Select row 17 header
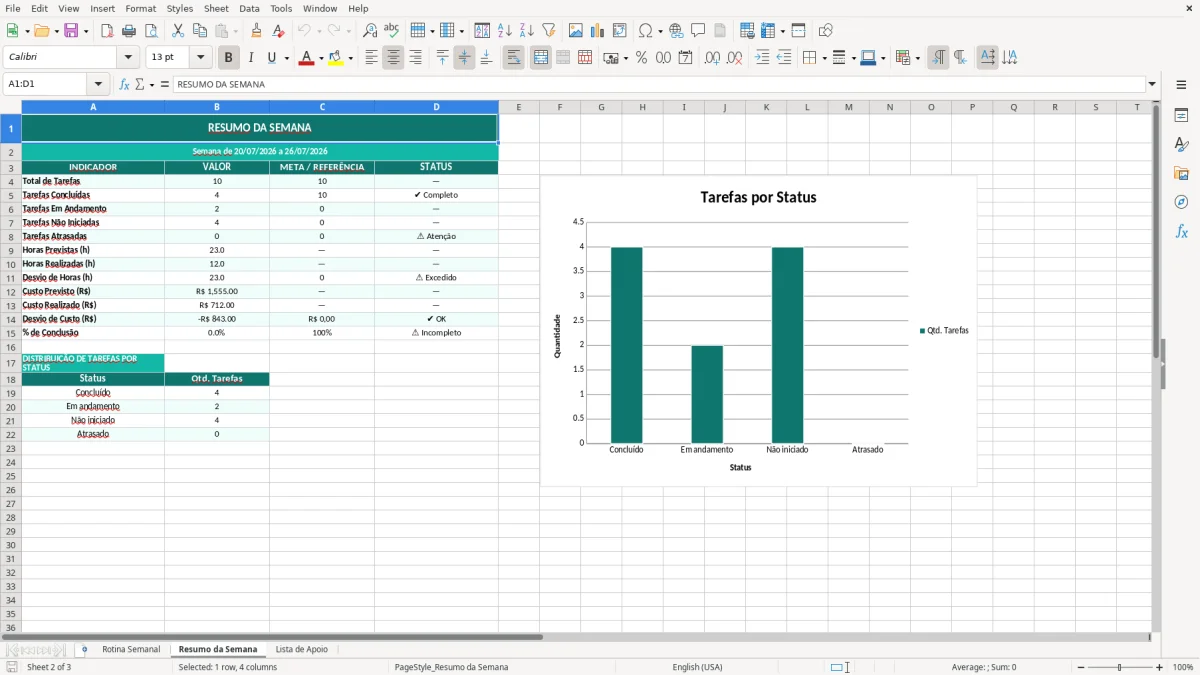Viewport: 1200px width, 675px height. (11, 364)
